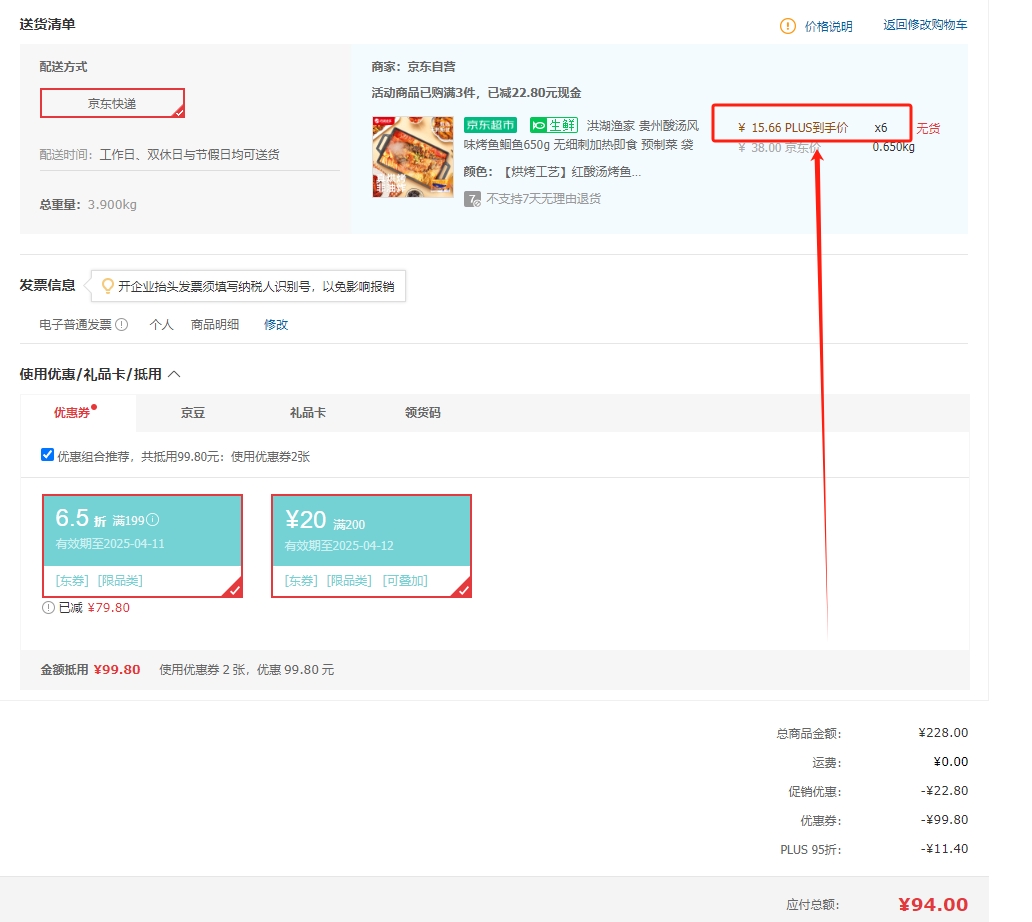Deselect the ¥20 满200 coupon
Screen dimensions: 1032x922
pos(371,546)
